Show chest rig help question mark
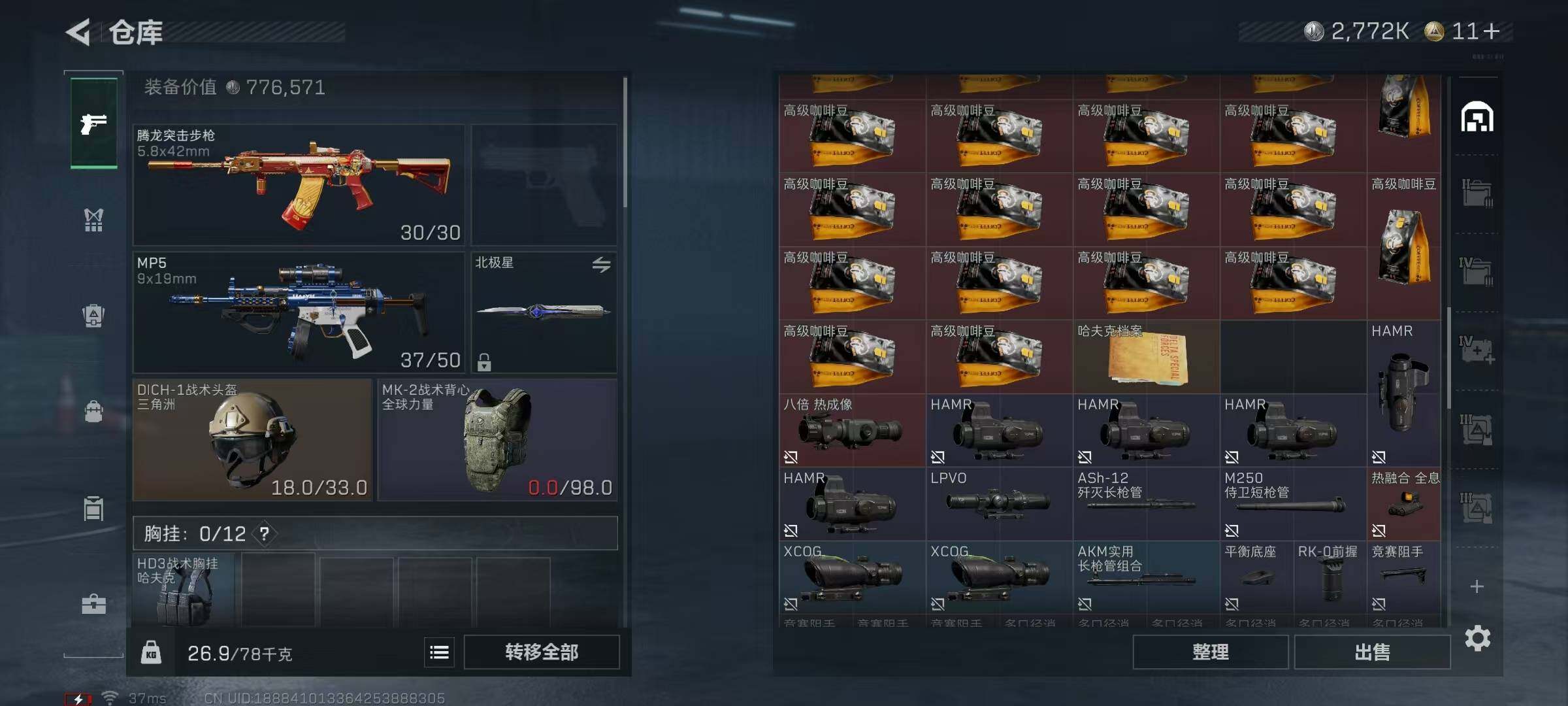Screen dimensions: 1568x706 click(265, 534)
